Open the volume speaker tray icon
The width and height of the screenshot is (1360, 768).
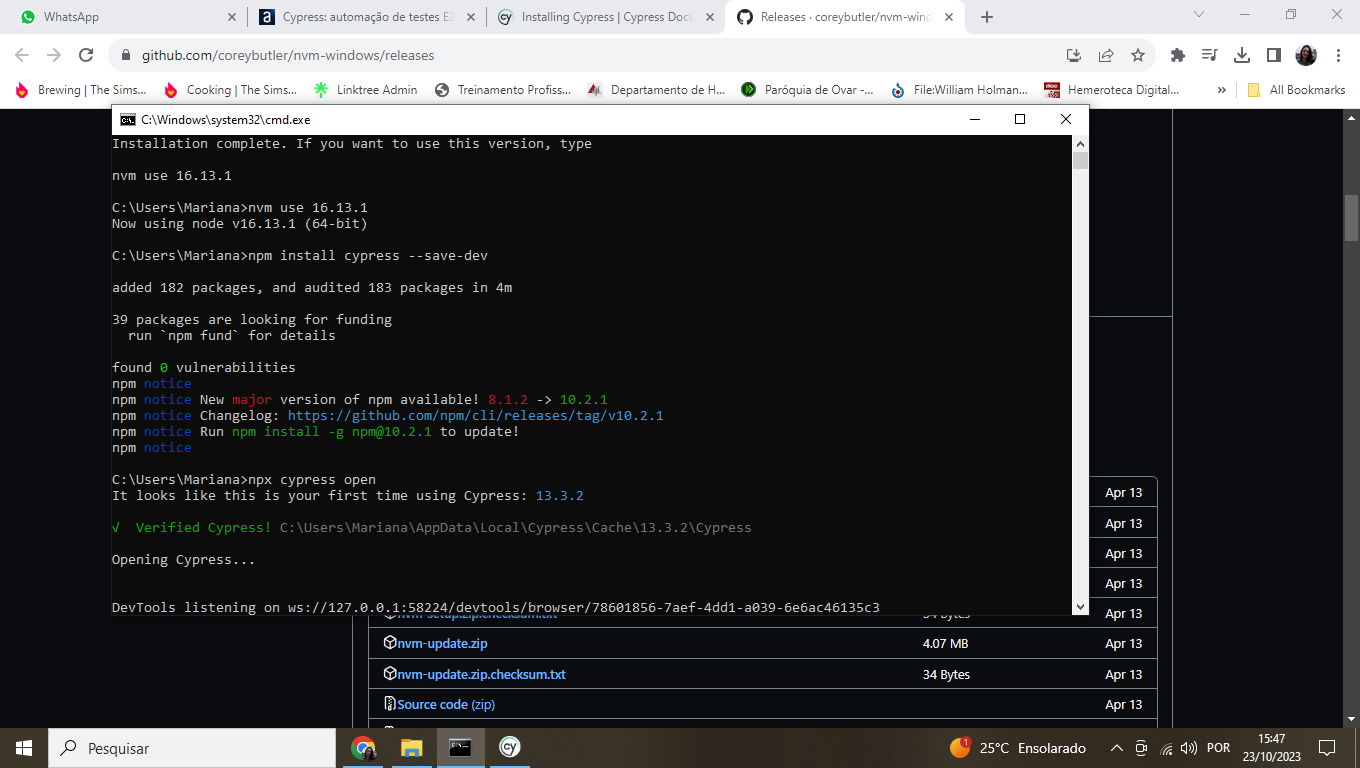click(x=1189, y=748)
